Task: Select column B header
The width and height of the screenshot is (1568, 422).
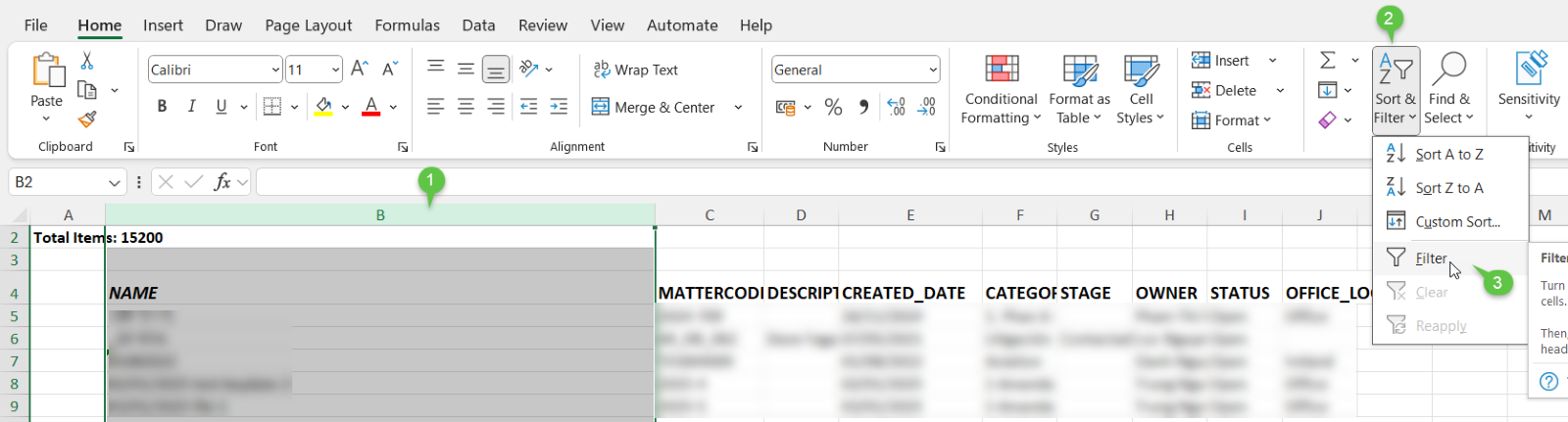Action: tap(380, 215)
